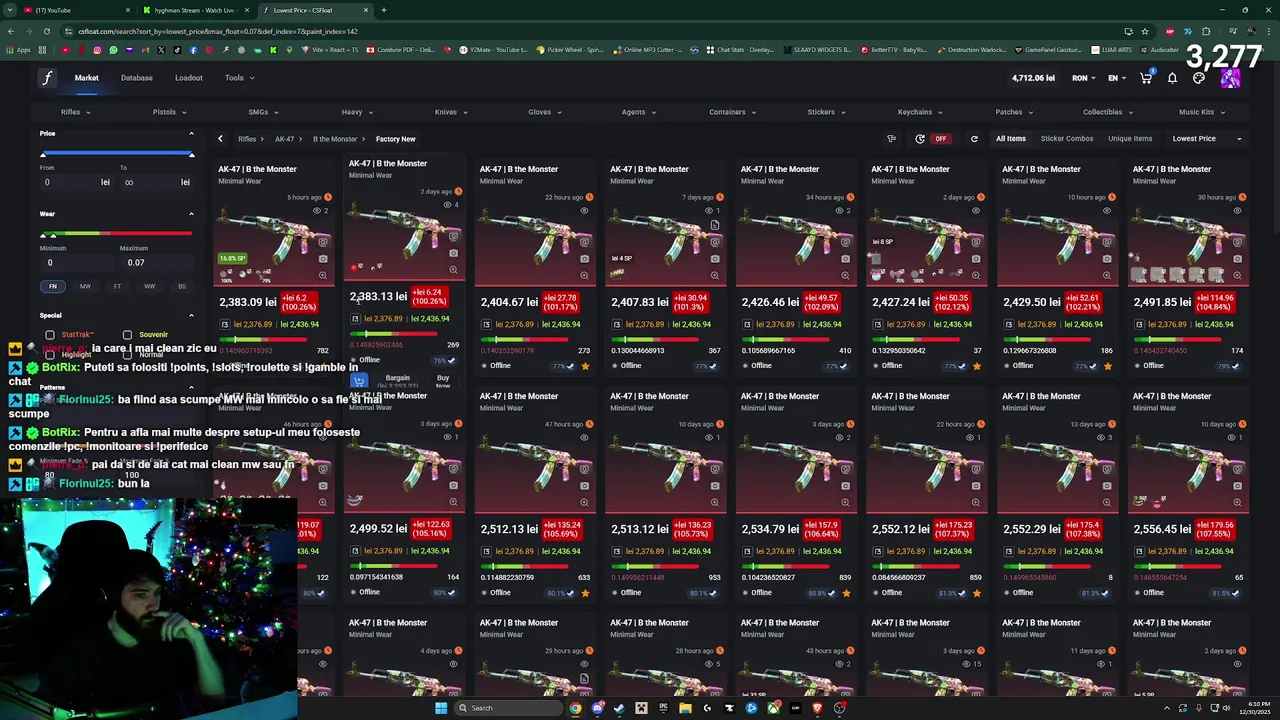
Task: Inspect in-game the 2,426.46 lei listing
Action: (x=845, y=242)
